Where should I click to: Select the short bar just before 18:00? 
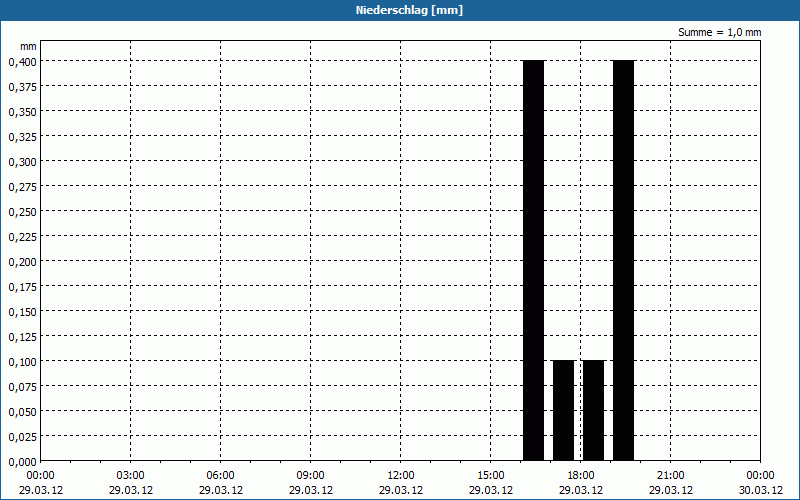(x=564, y=410)
